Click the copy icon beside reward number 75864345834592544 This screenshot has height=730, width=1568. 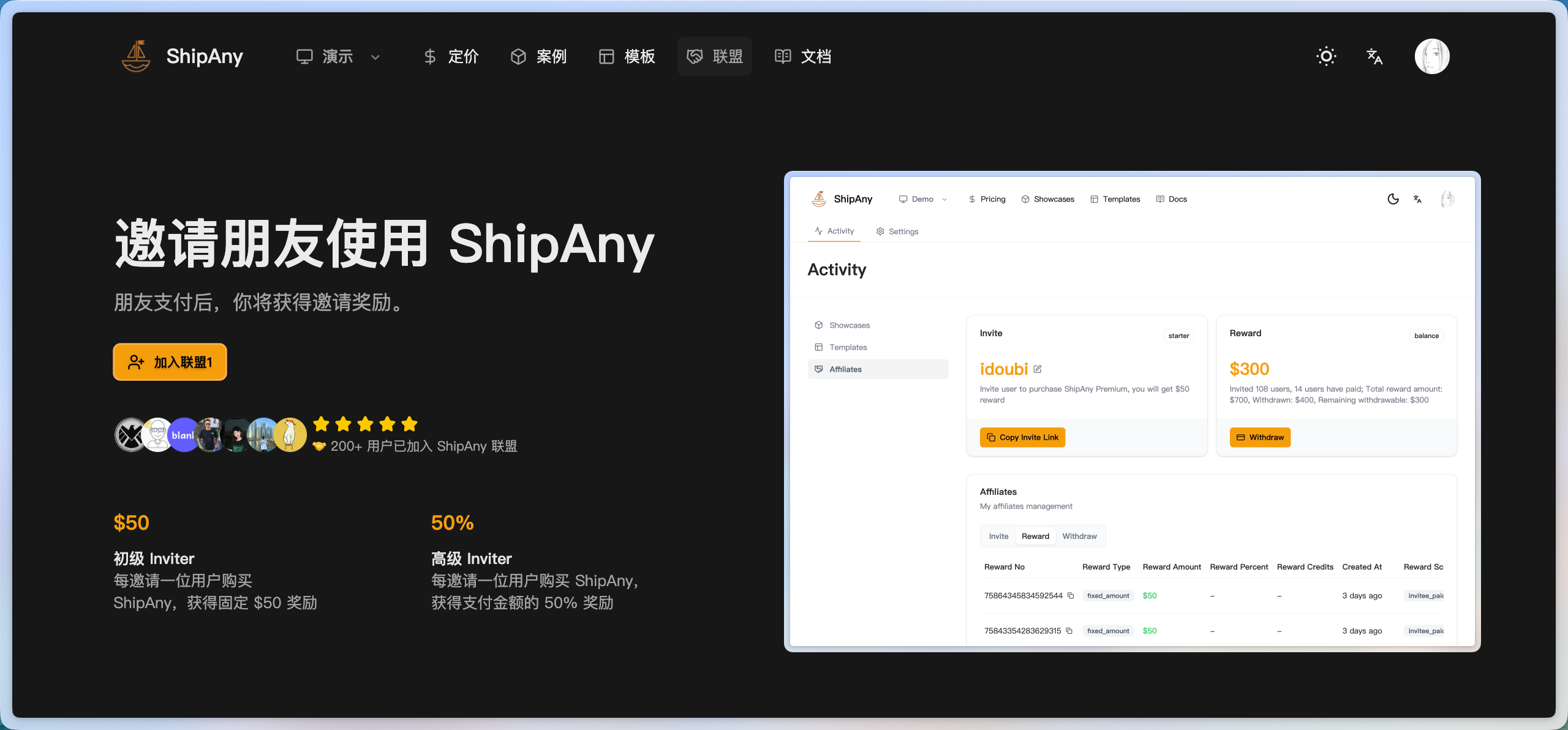point(1071,595)
